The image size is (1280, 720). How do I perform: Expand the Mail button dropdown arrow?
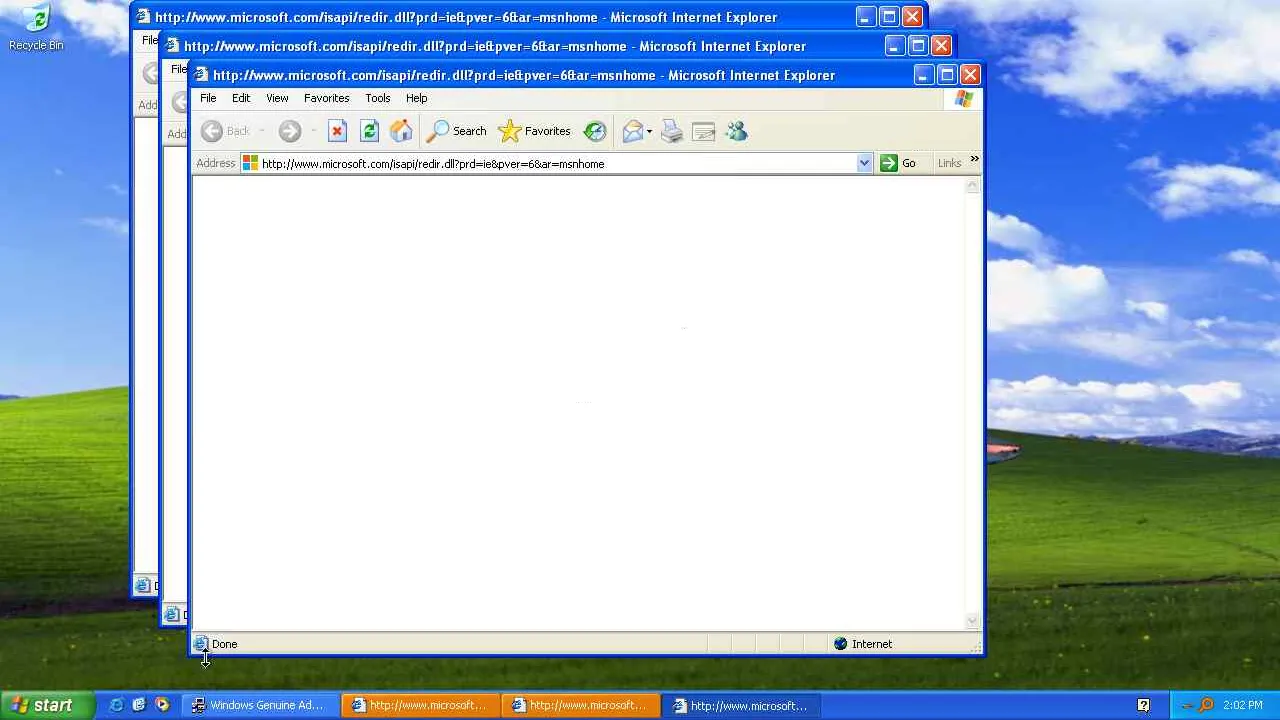pyautogui.click(x=649, y=131)
